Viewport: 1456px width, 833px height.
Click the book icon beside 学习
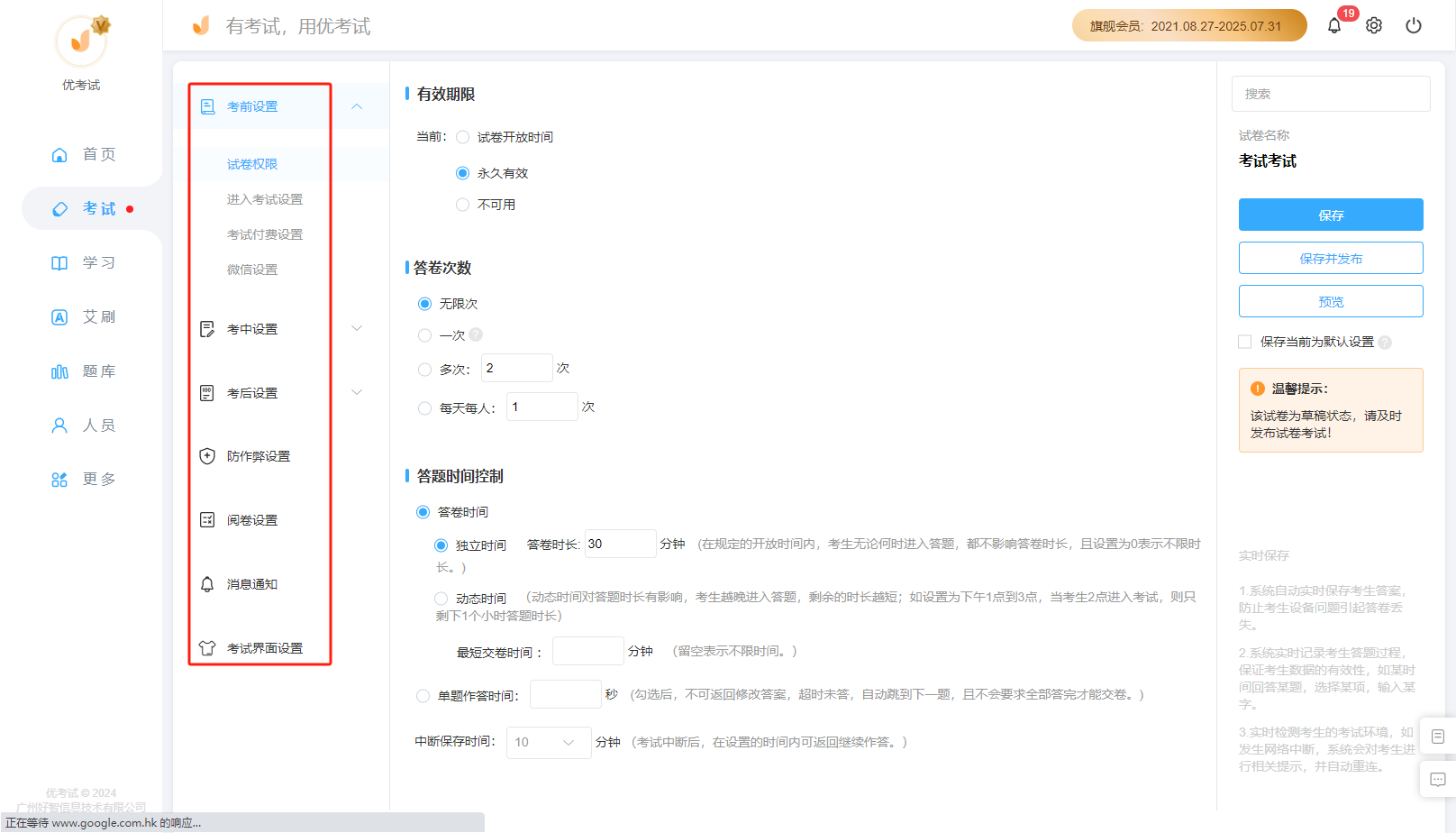coord(59,263)
